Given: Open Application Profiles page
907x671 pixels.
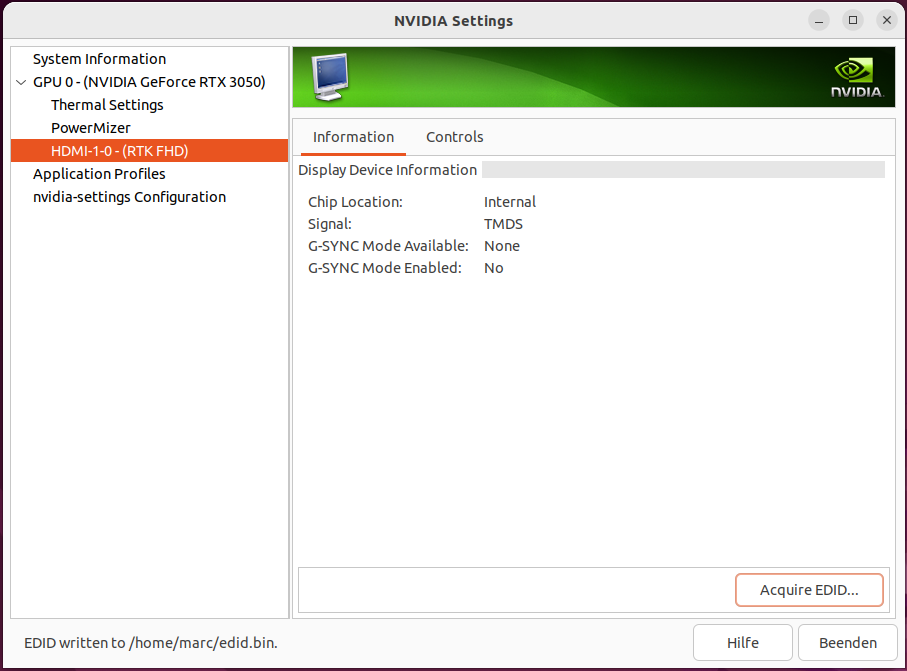Looking at the screenshot, I should click(99, 174).
